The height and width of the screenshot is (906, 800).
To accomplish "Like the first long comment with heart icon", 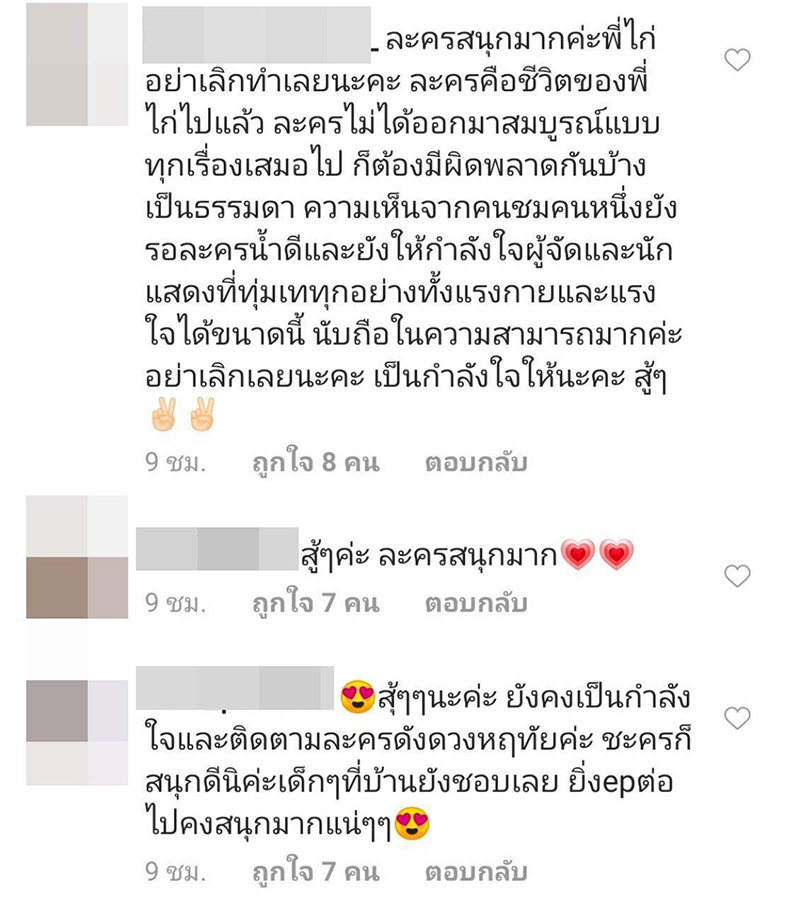I will pyautogui.click(x=737, y=60).
